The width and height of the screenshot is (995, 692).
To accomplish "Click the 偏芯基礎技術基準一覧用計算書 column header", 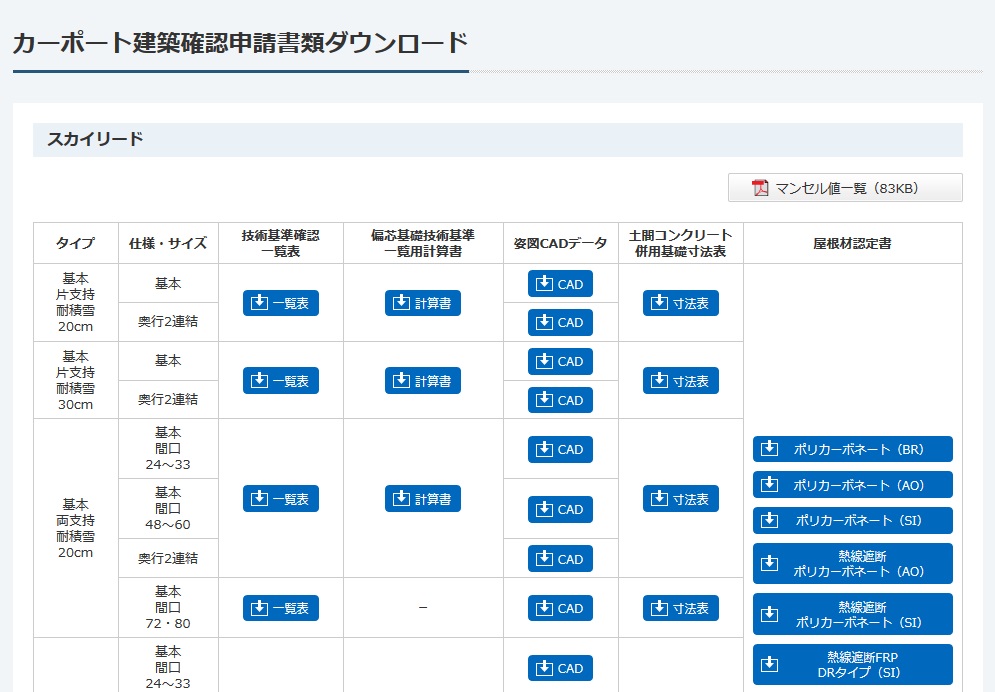I will (423, 243).
